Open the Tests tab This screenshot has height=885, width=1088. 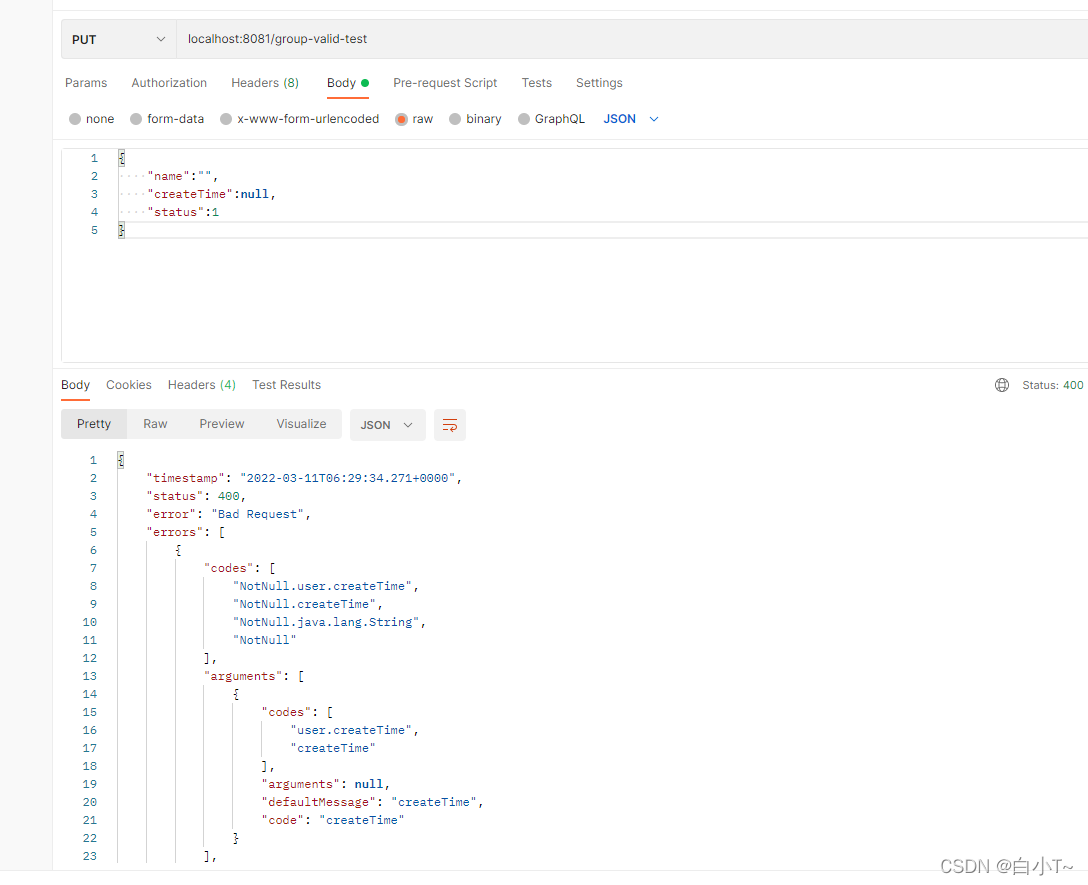click(x=536, y=83)
